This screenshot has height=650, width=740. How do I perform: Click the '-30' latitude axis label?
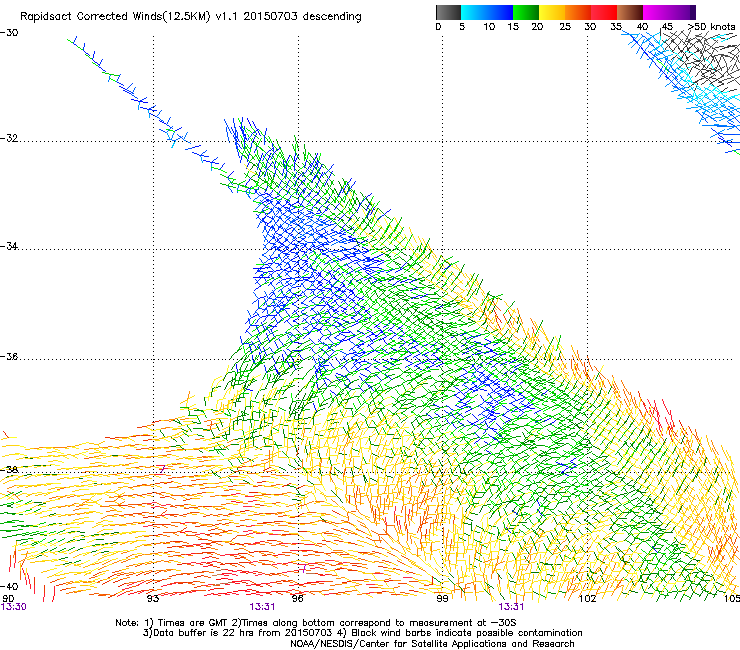point(9,33)
